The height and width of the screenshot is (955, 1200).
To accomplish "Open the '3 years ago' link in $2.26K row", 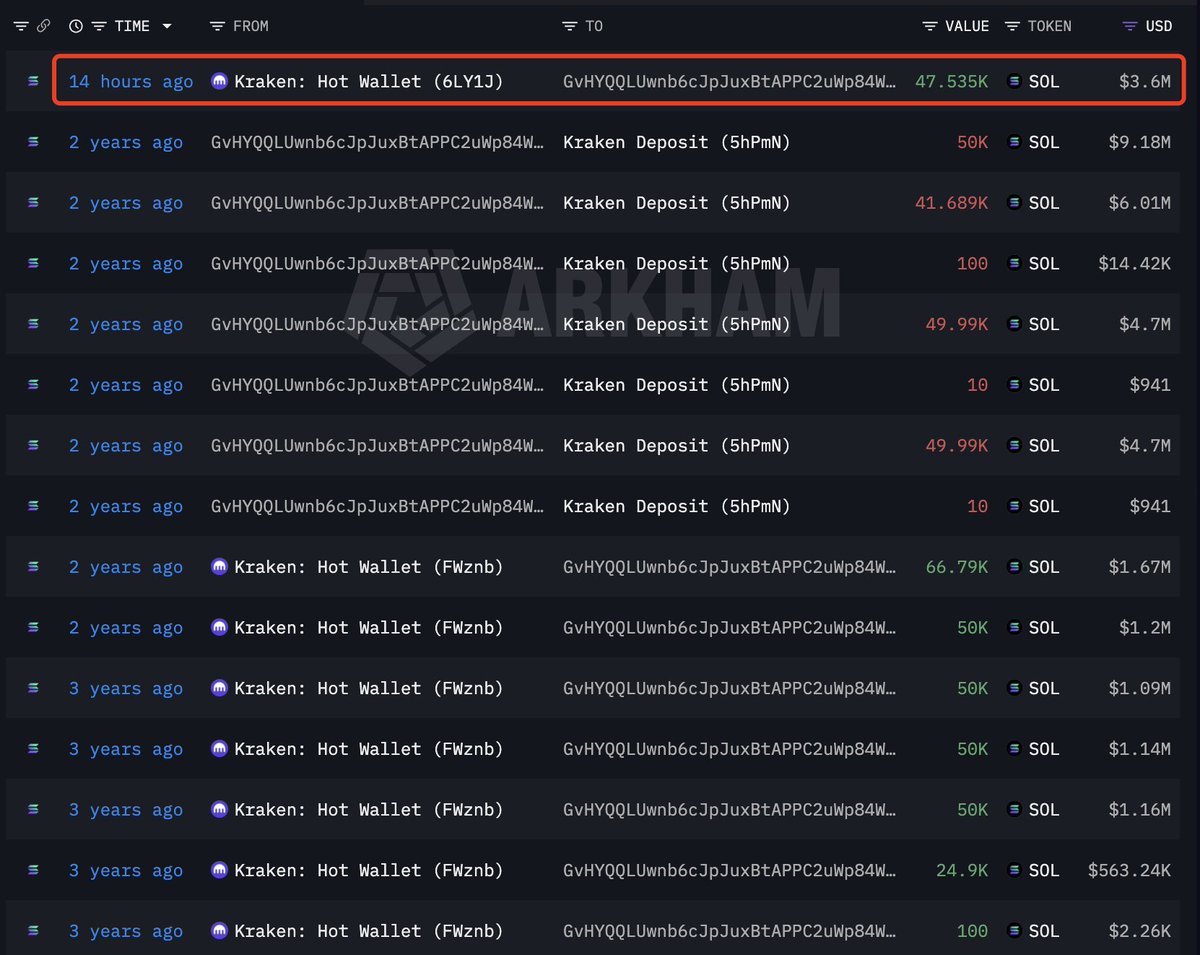I will [126, 931].
